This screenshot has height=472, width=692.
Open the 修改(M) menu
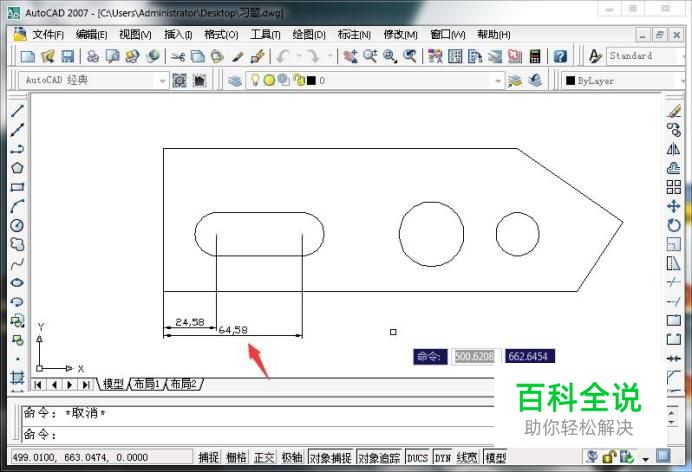coord(400,34)
